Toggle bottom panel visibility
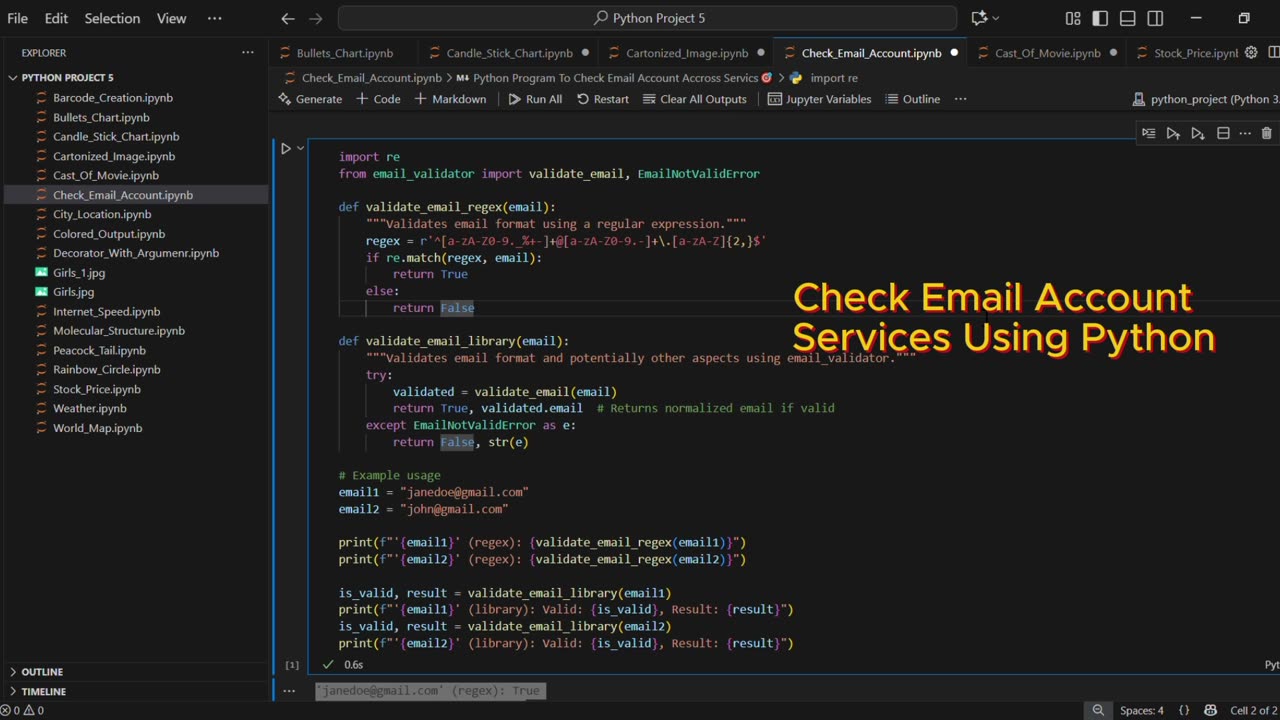The width and height of the screenshot is (1280, 720). coord(1127,18)
